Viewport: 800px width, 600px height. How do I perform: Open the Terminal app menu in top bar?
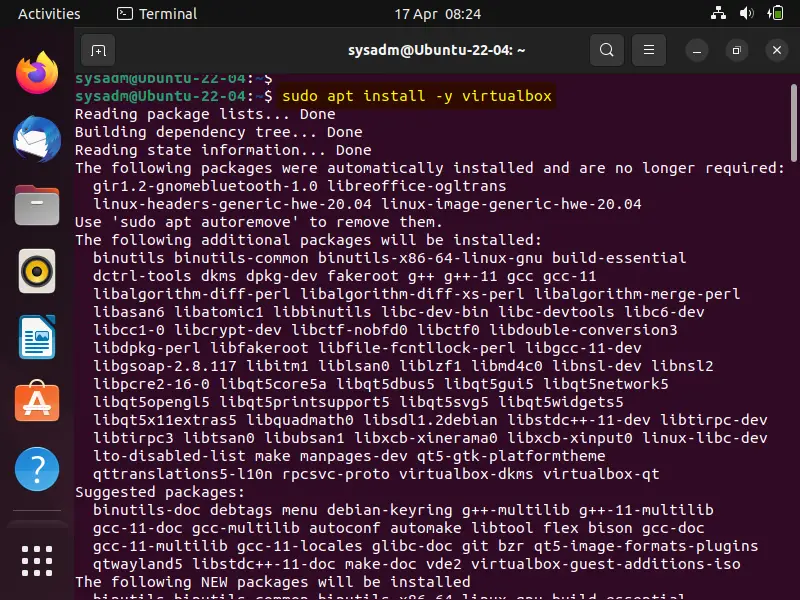coord(157,14)
